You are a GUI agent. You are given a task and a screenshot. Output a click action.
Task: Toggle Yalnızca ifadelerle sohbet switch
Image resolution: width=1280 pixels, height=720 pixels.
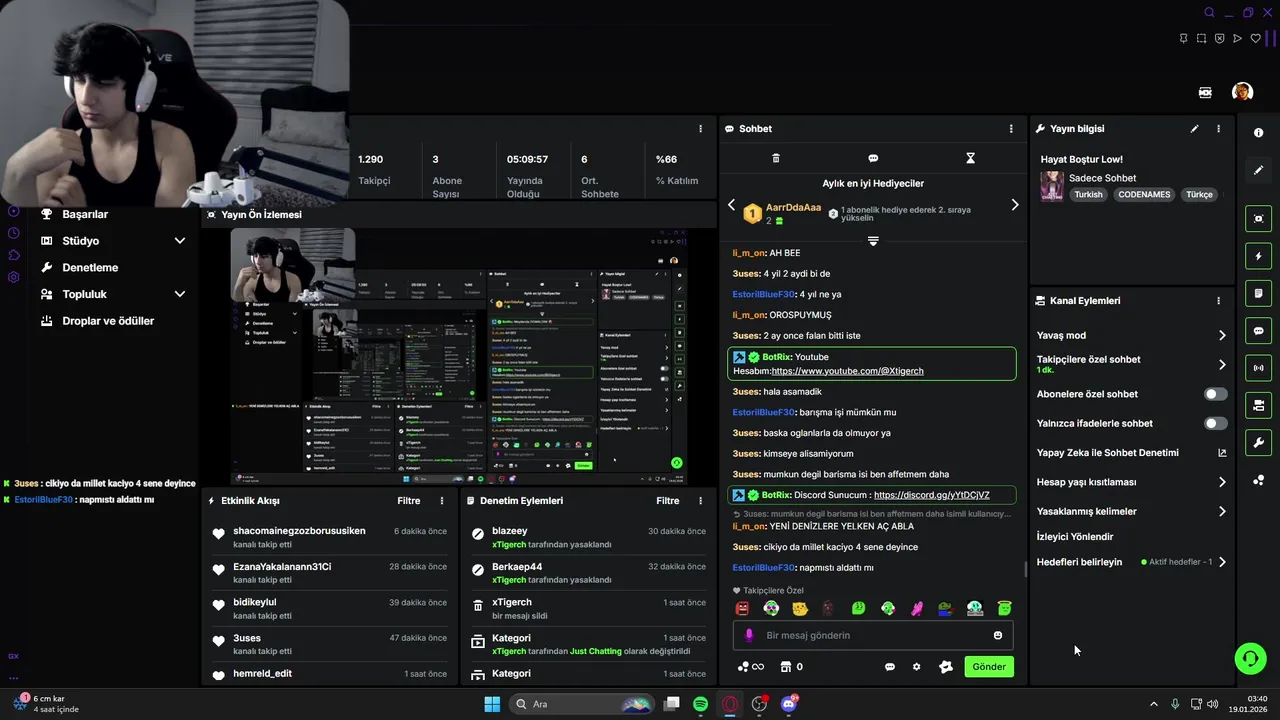pyautogui.click(x=1215, y=423)
